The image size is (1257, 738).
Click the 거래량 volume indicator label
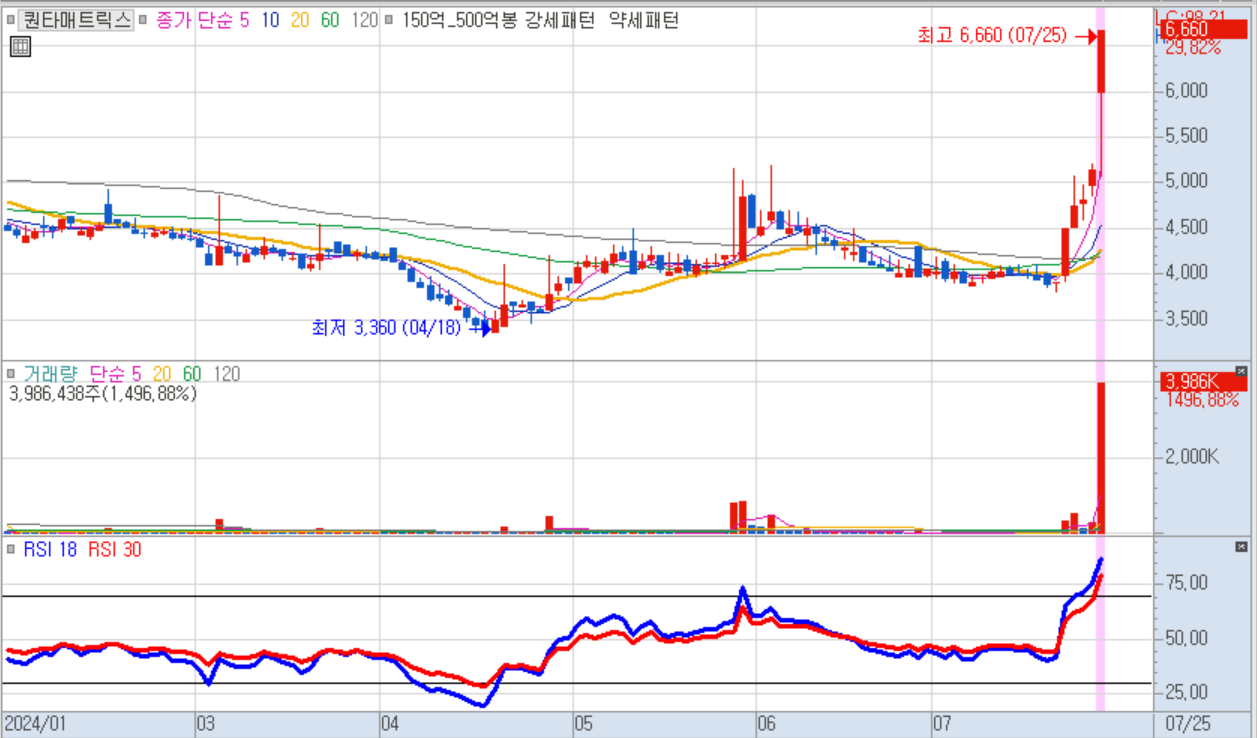[x=50, y=374]
